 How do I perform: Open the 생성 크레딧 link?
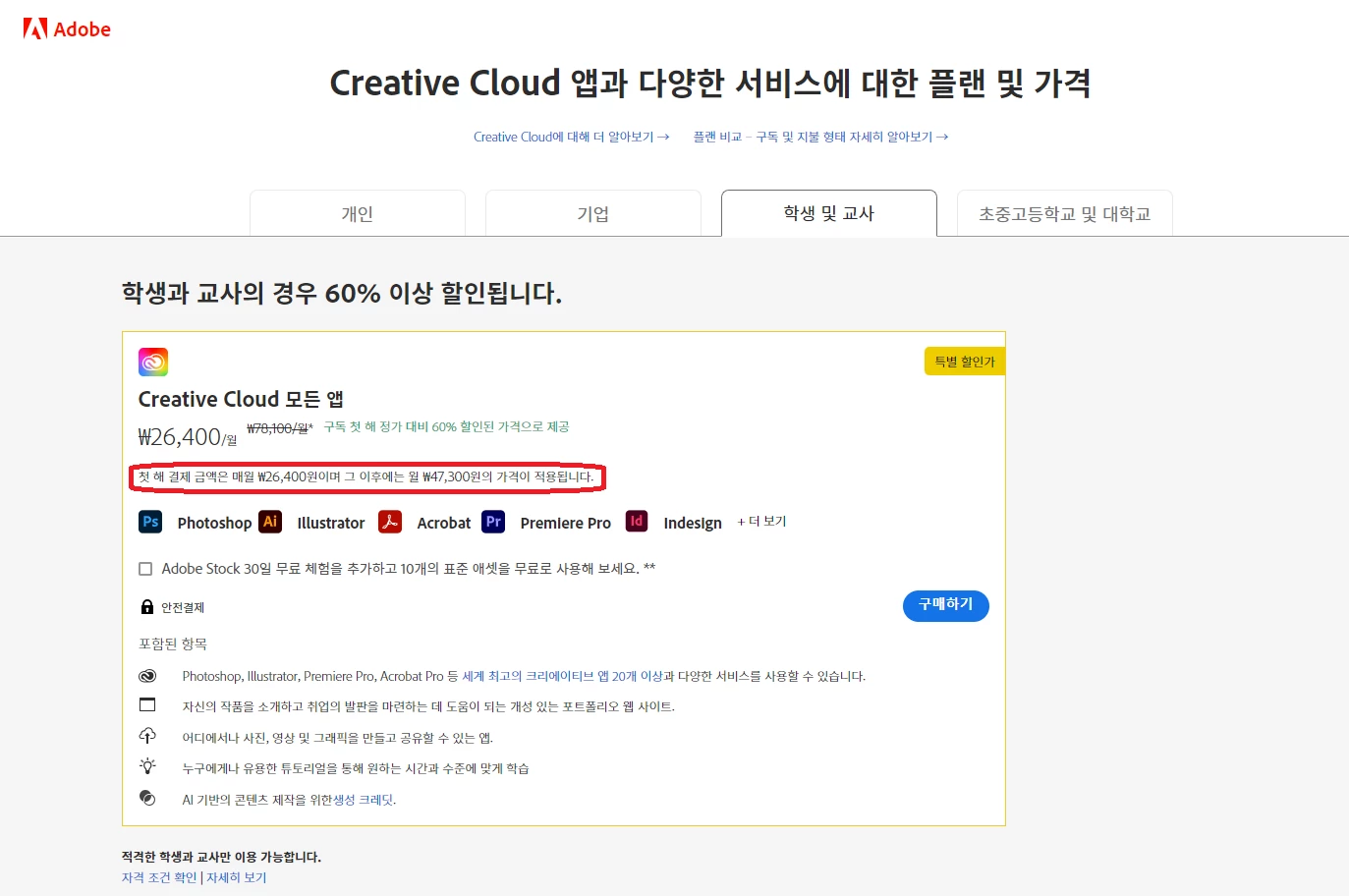[x=364, y=800]
